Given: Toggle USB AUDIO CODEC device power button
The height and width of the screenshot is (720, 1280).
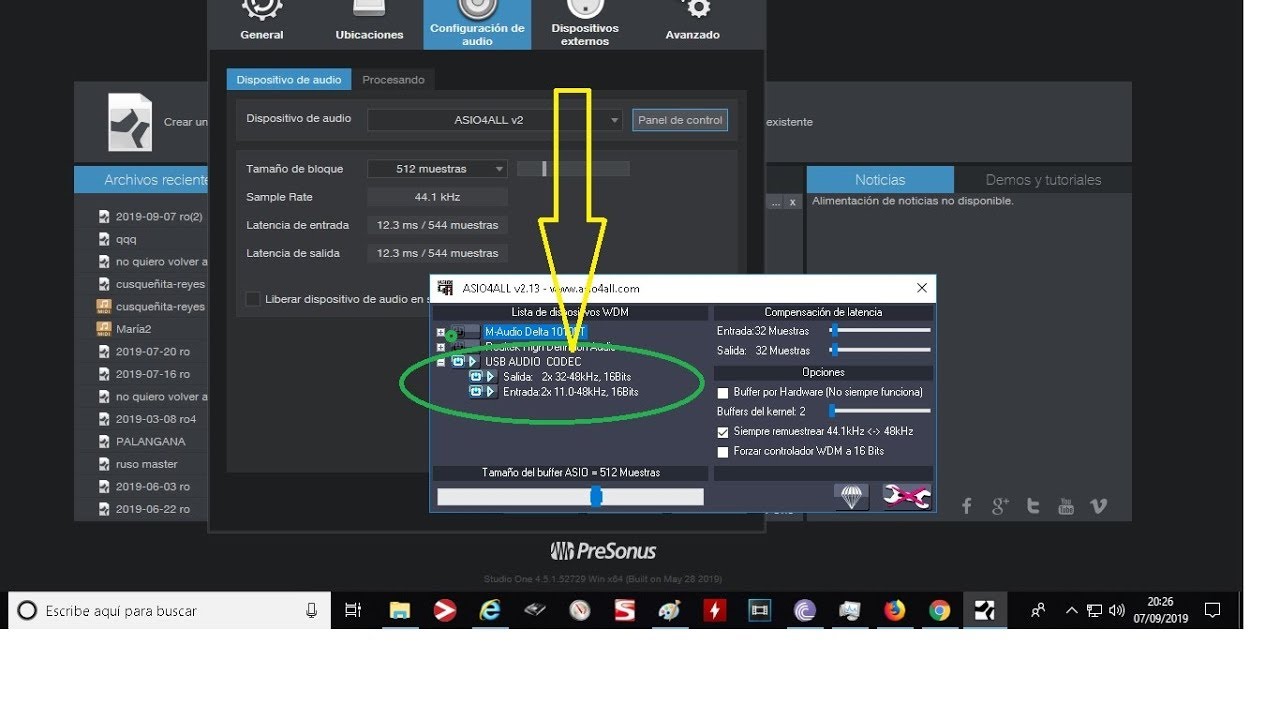Looking at the screenshot, I should click(x=458, y=361).
